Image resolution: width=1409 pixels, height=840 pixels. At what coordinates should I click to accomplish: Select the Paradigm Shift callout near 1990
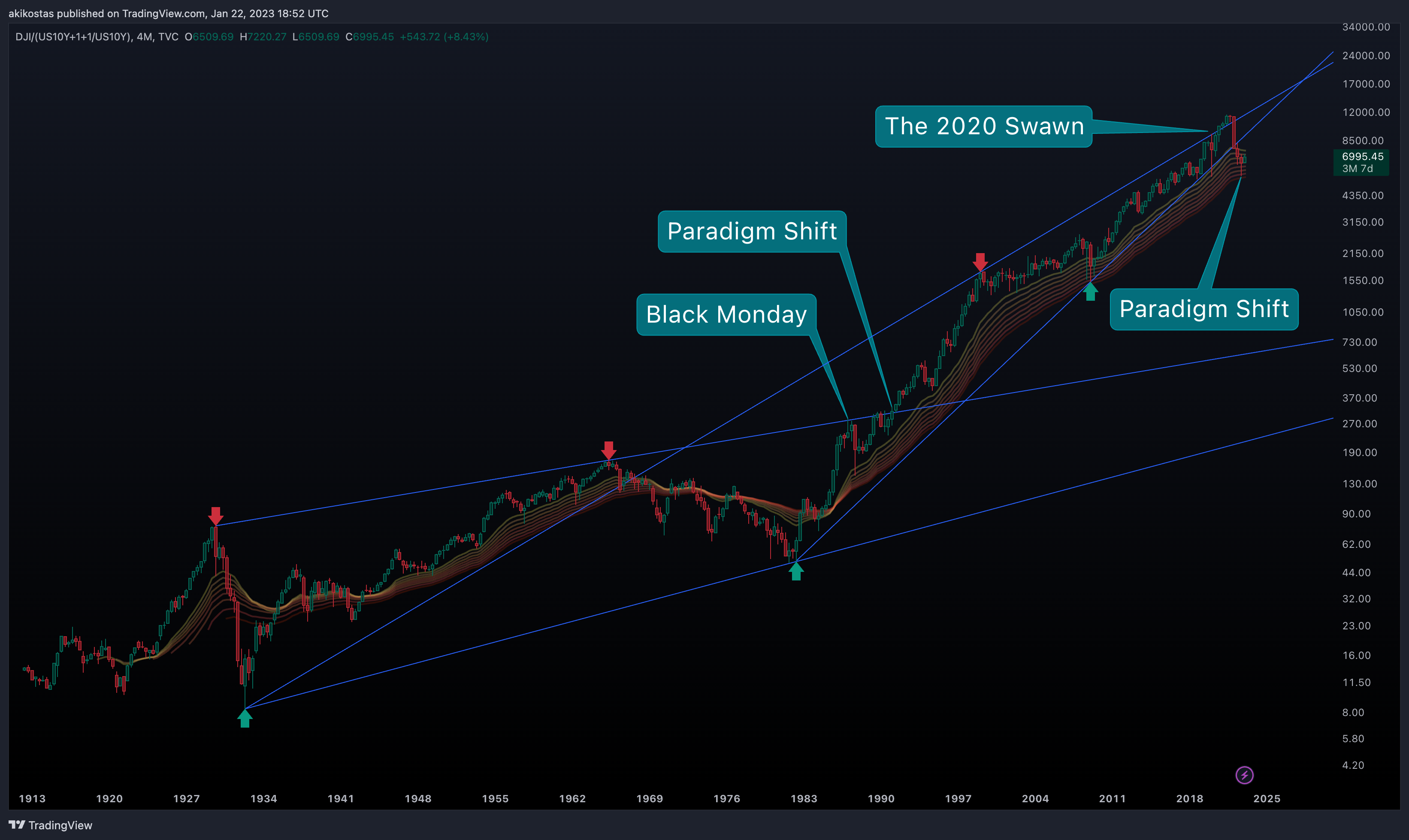752,232
